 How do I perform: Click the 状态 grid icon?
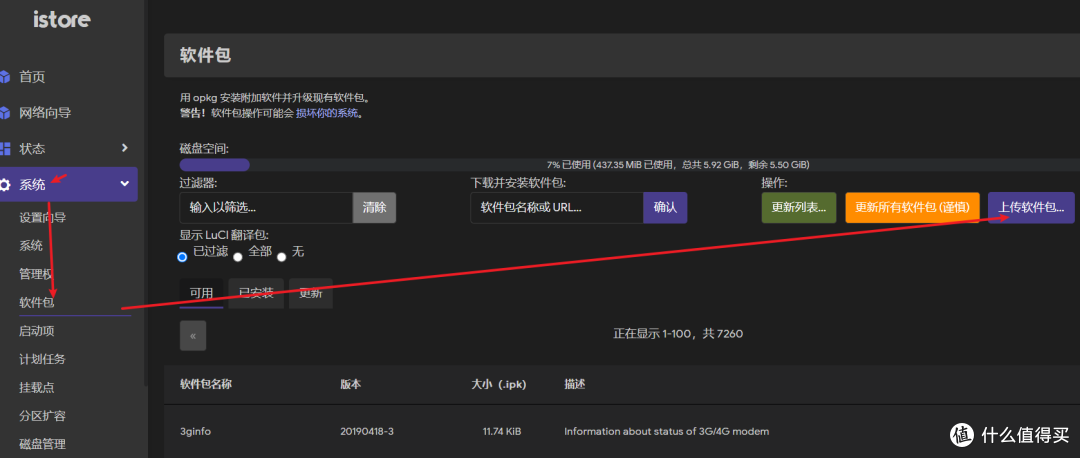pos(5,148)
